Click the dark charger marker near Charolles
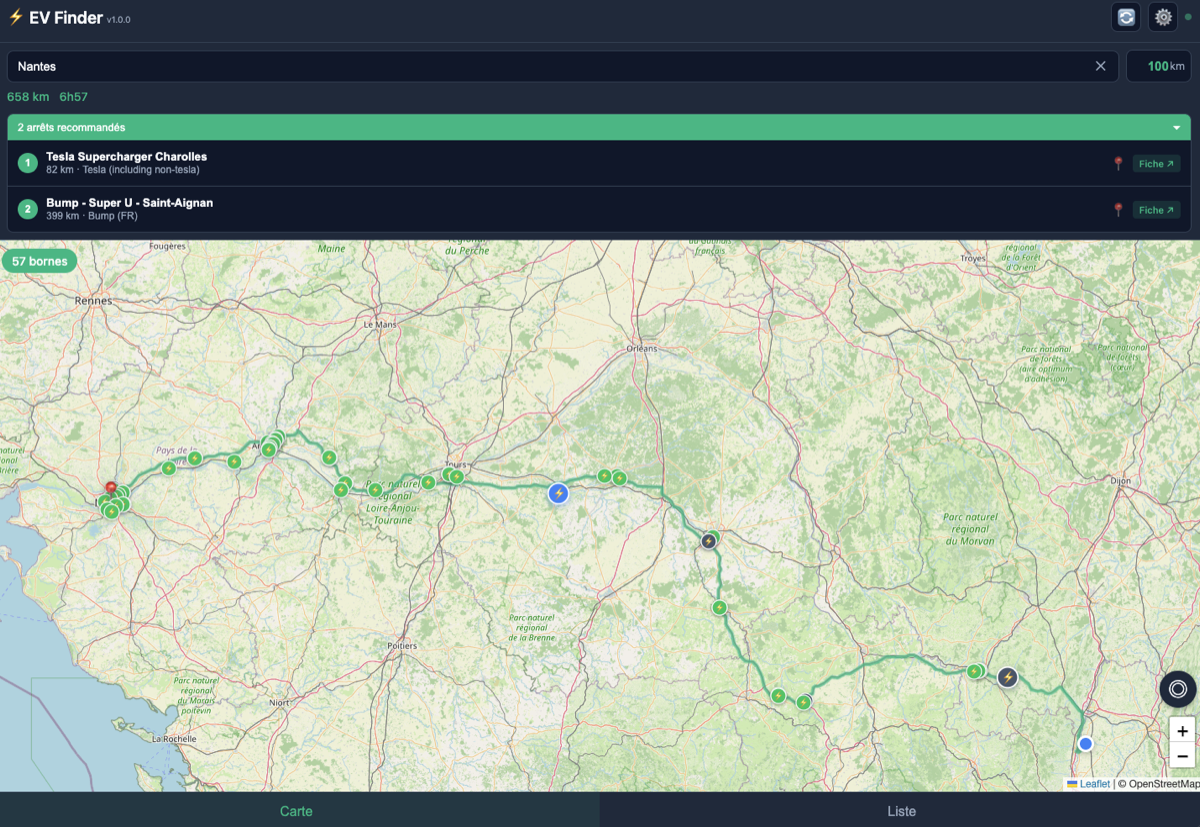The width and height of the screenshot is (1200, 827). 1008,678
